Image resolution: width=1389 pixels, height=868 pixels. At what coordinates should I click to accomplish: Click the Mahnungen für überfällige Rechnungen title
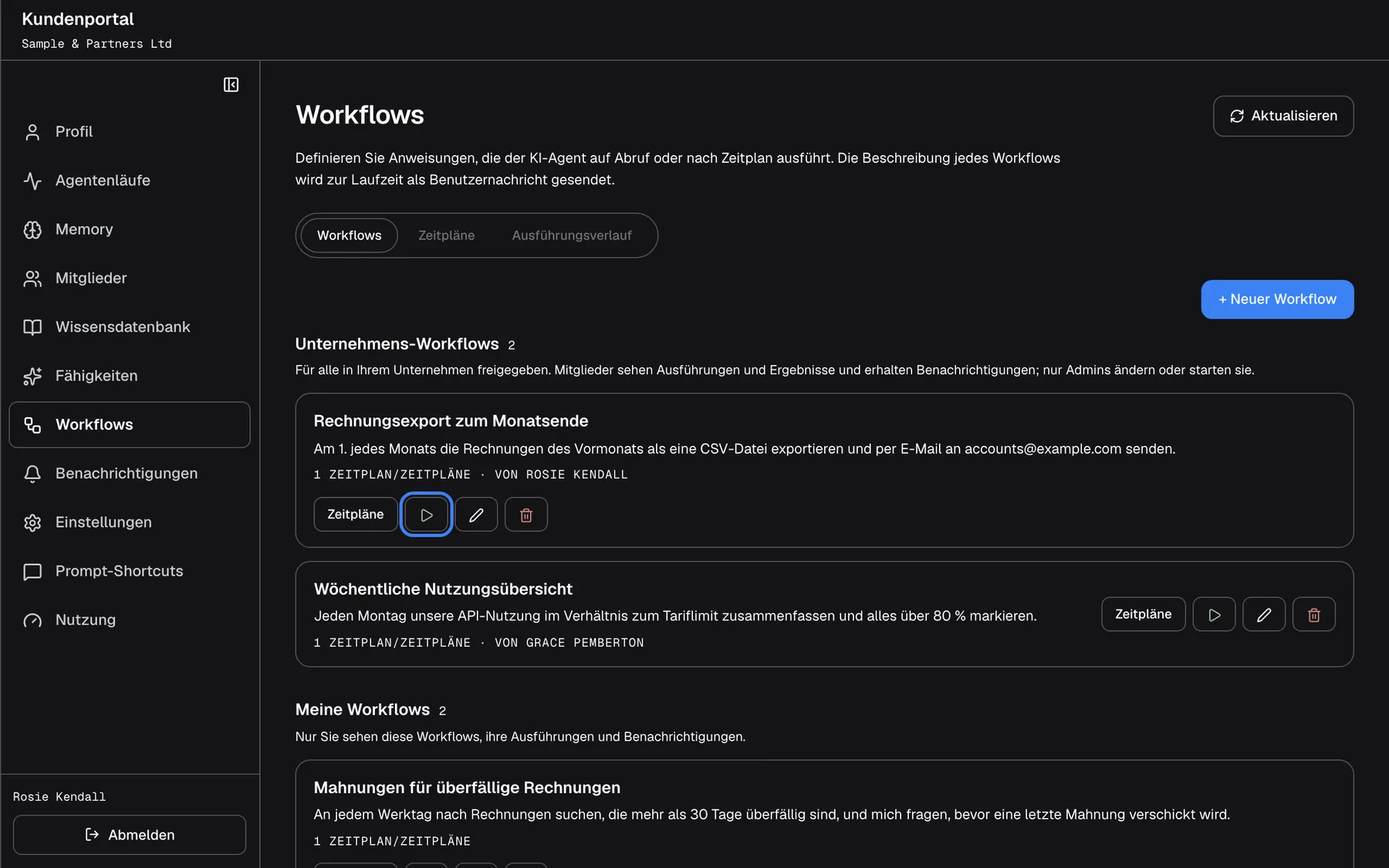(x=467, y=788)
